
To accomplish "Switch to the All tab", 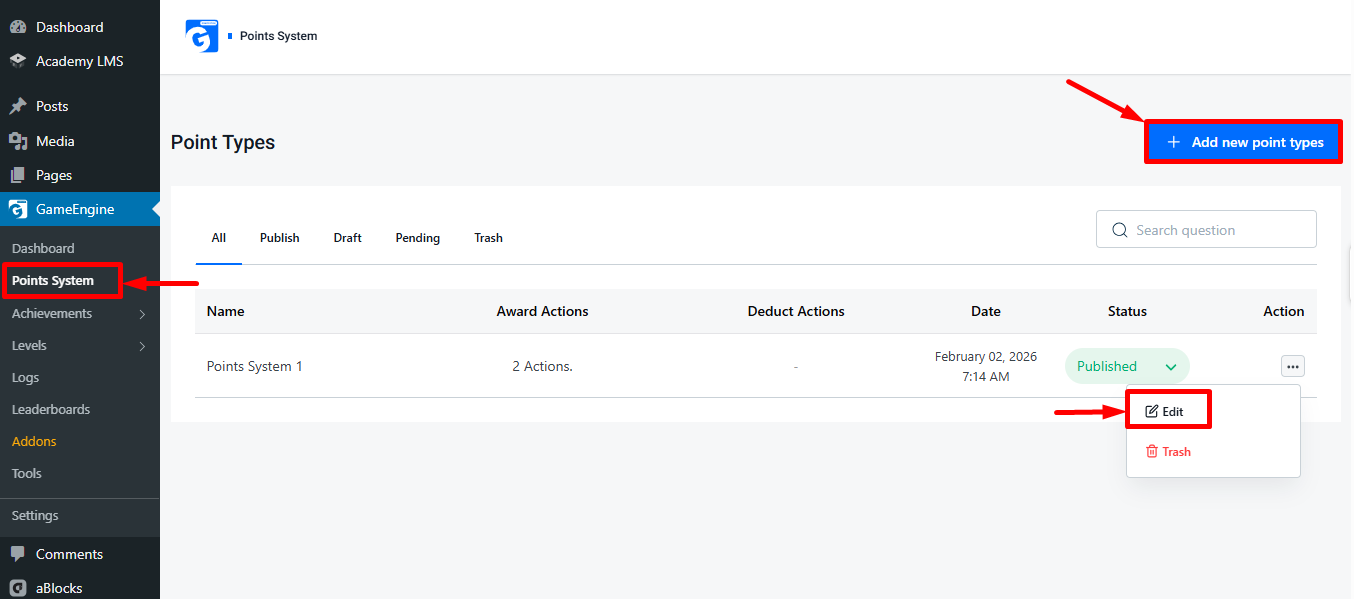I will coord(219,238).
